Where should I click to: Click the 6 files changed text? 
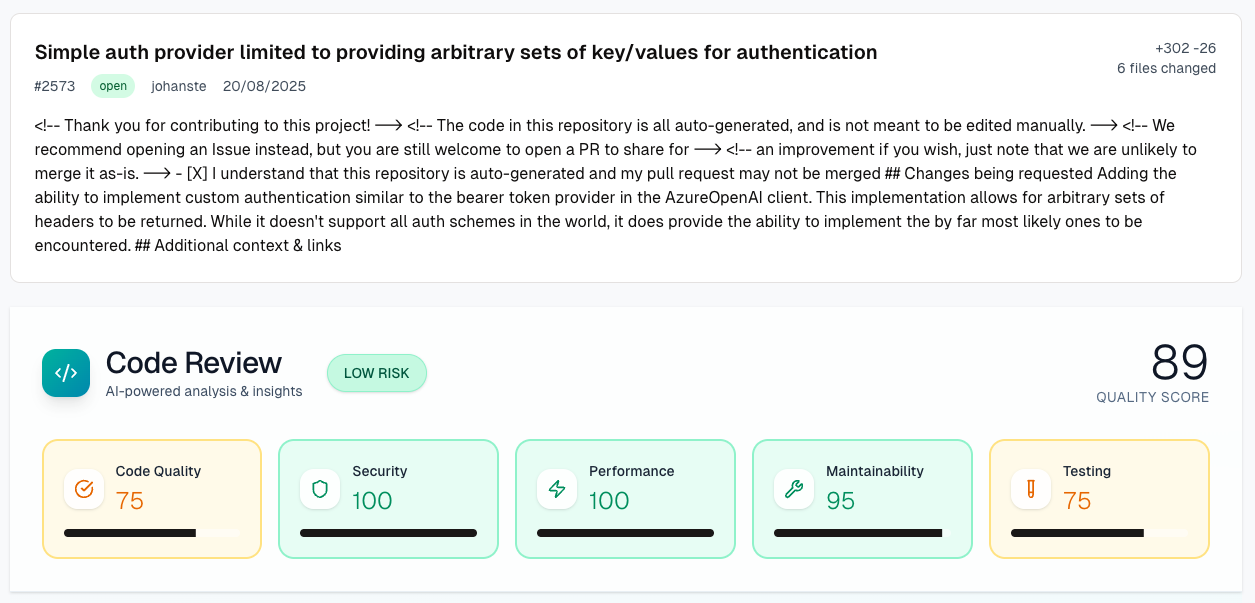tap(1166, 69)
